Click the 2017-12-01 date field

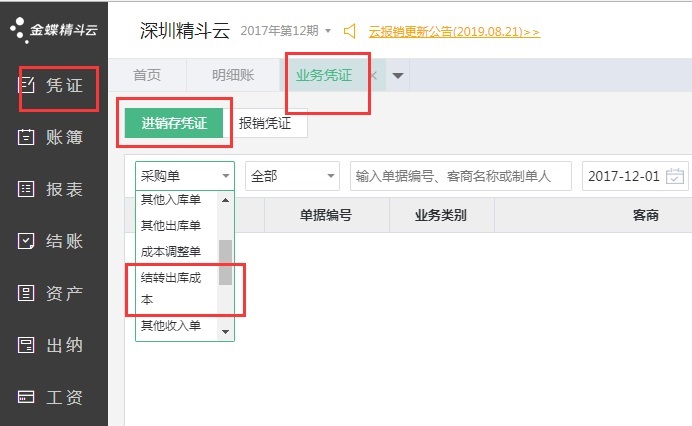[635, 176]
